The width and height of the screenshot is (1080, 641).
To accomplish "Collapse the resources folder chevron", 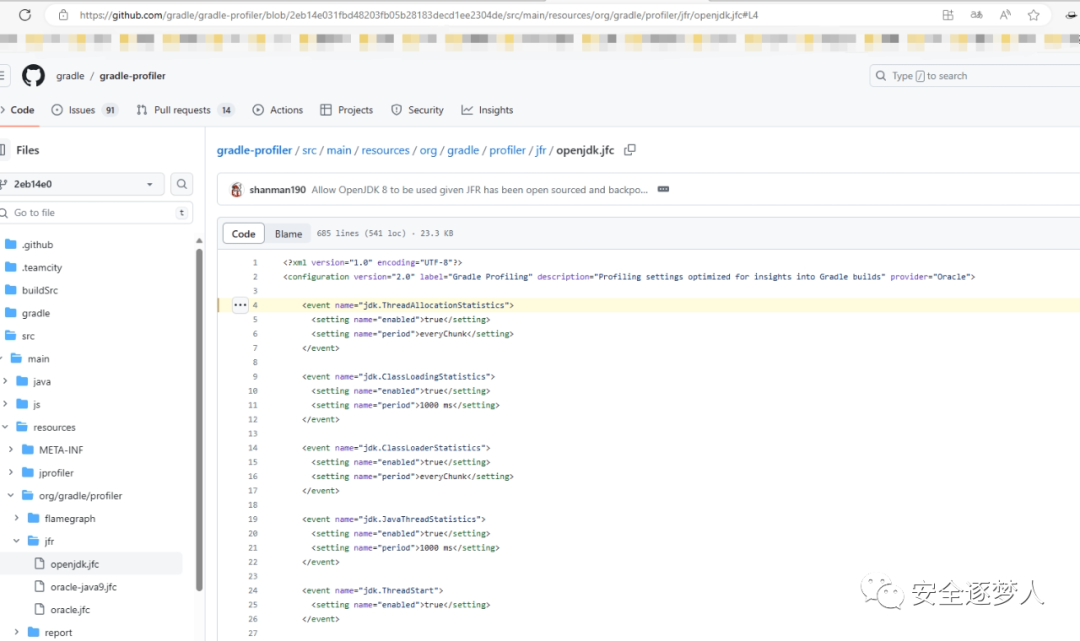I will pyautogui.click(x=6, y=427).
